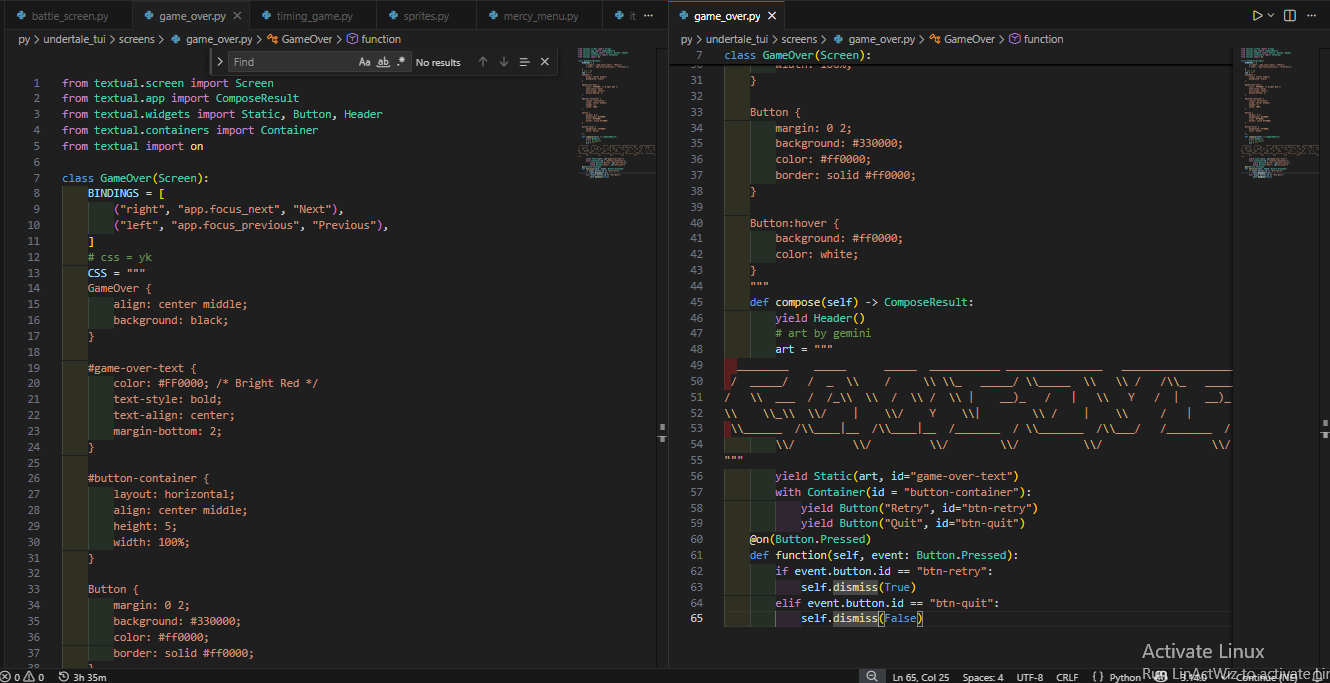Open the Spaces: 4 indentation setting
1330x683 pixels.
pyautogui.click(x=983, y=677)
